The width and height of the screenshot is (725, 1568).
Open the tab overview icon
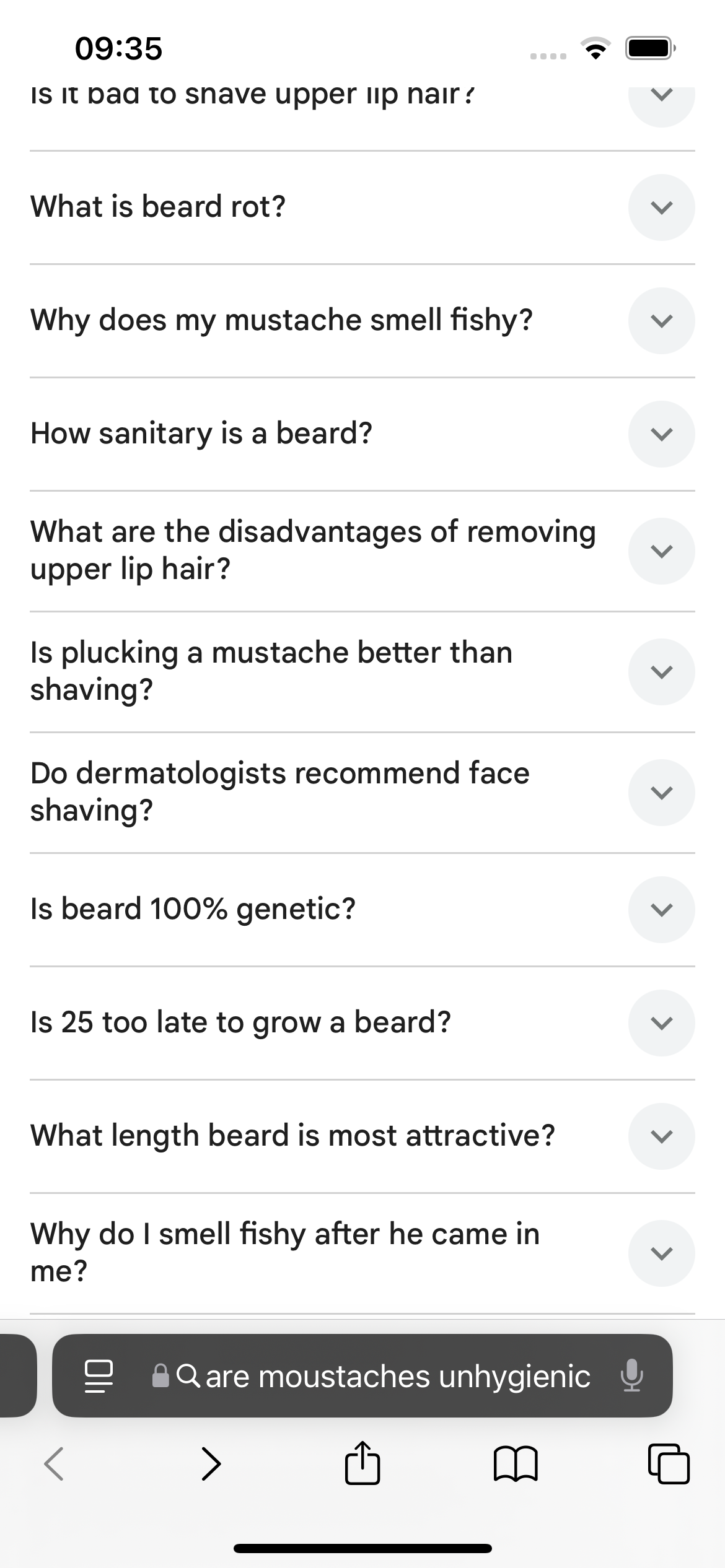(x=668, y=1464)
